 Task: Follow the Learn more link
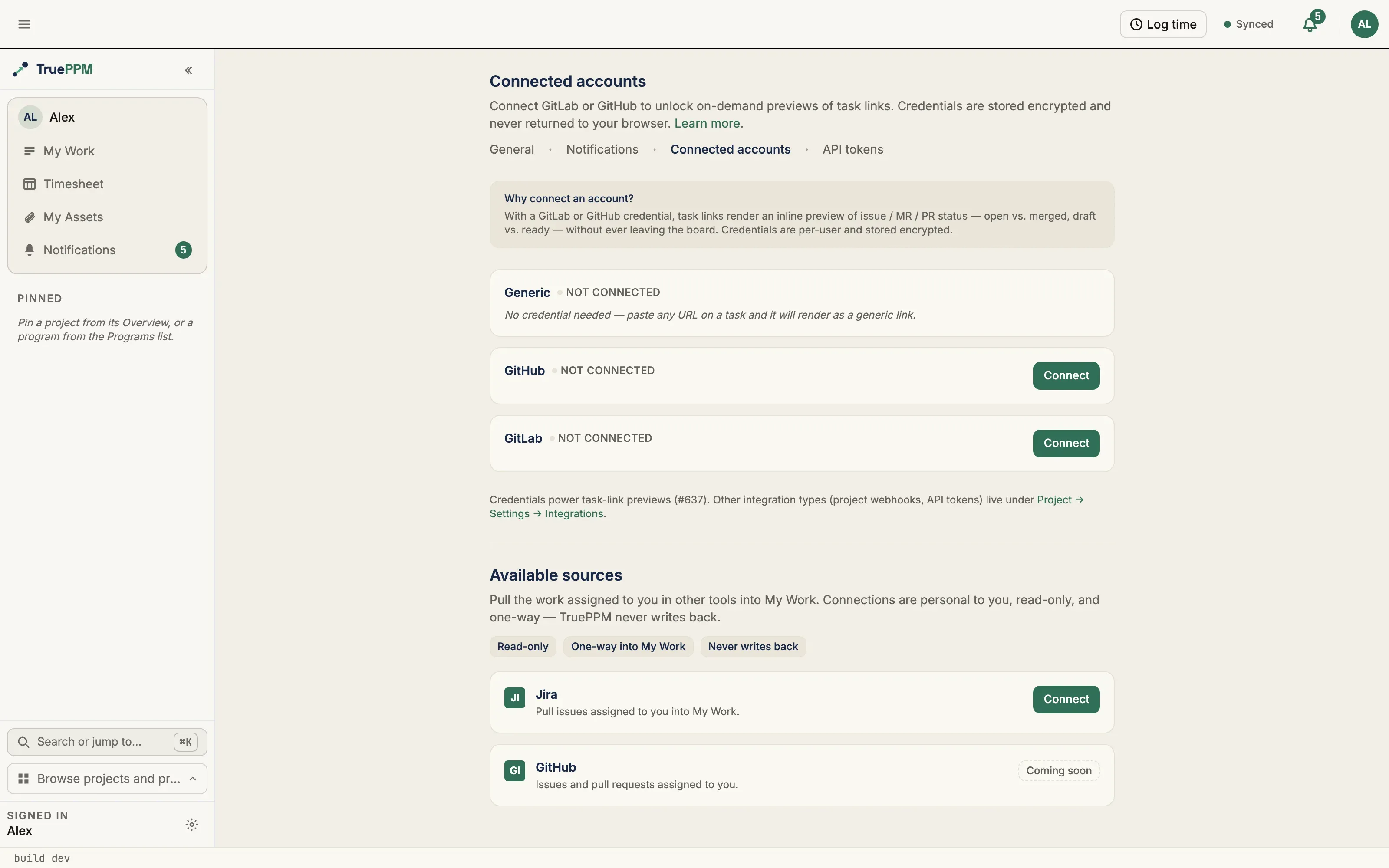(x=707, y=123)
